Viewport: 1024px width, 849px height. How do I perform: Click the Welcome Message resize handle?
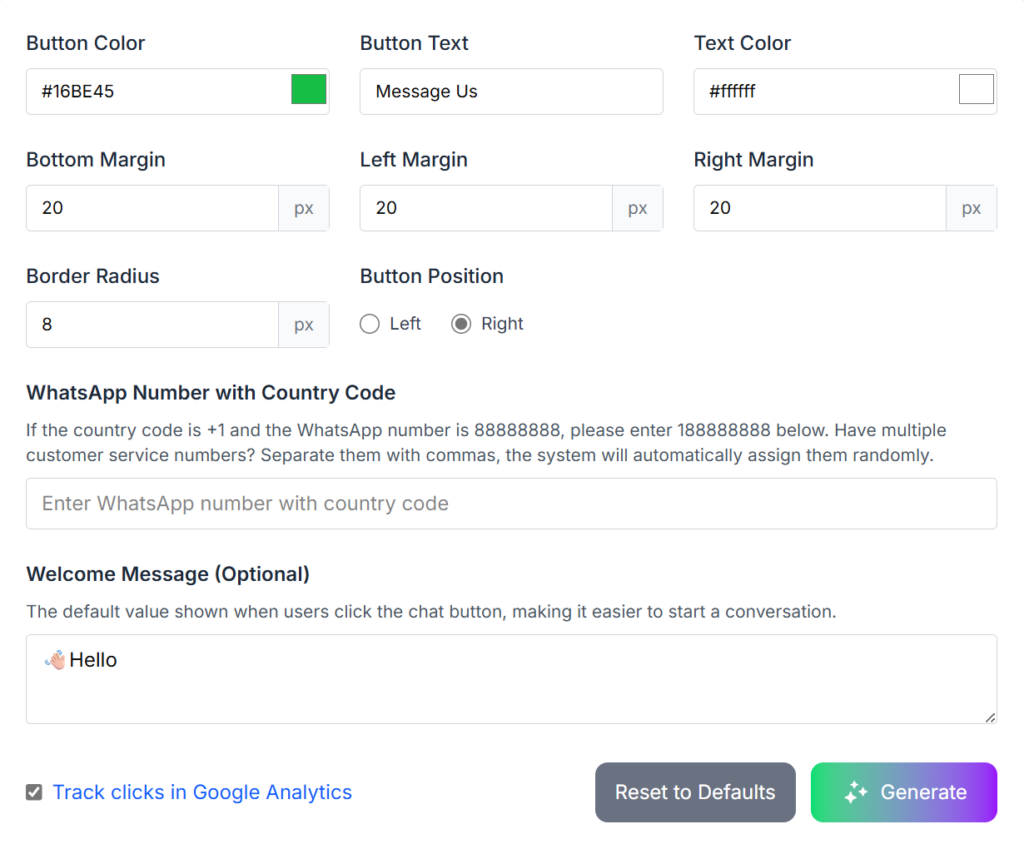[x=991, y=718]
